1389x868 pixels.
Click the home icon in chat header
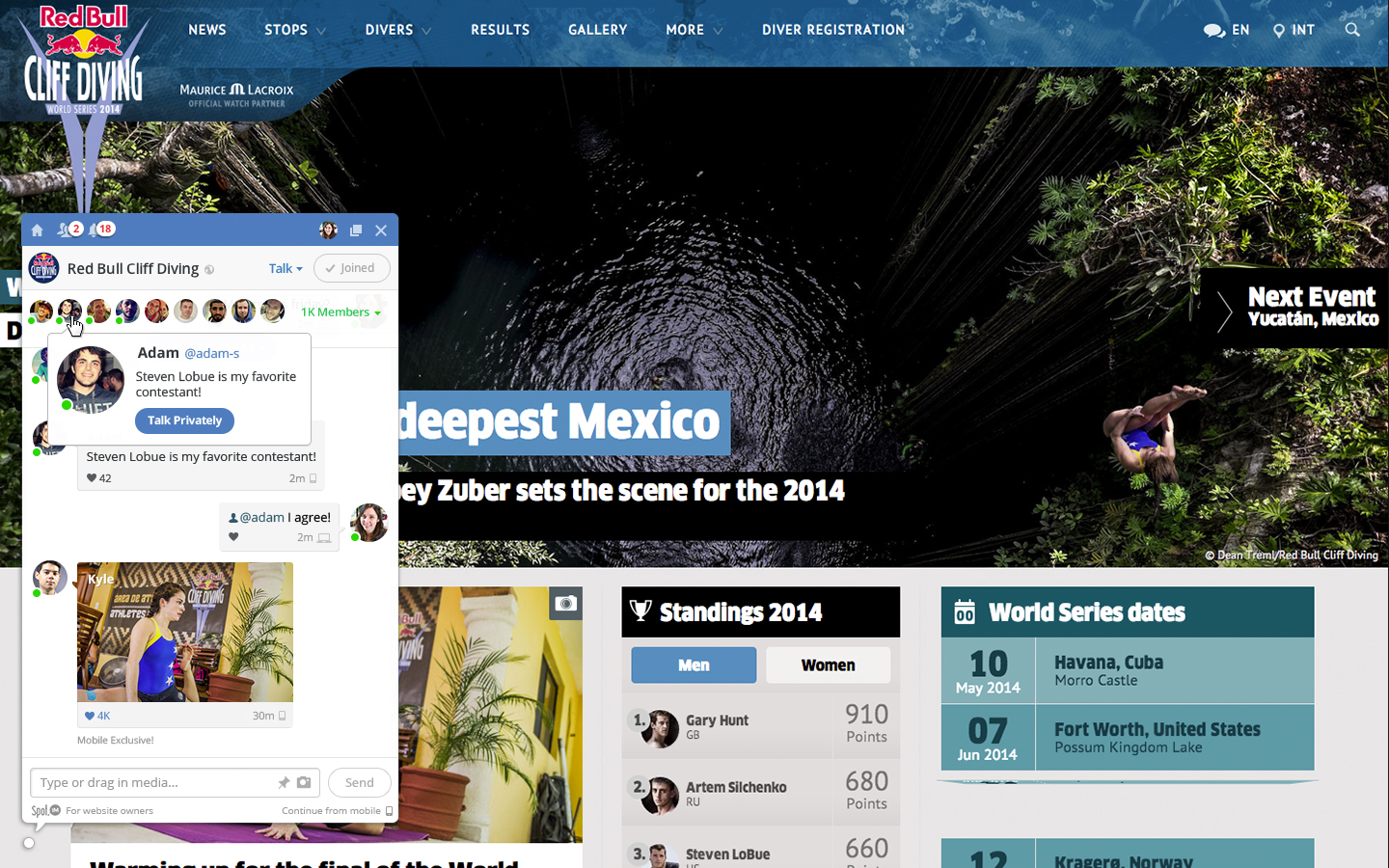pyautogui.click(x=38, y=231)
